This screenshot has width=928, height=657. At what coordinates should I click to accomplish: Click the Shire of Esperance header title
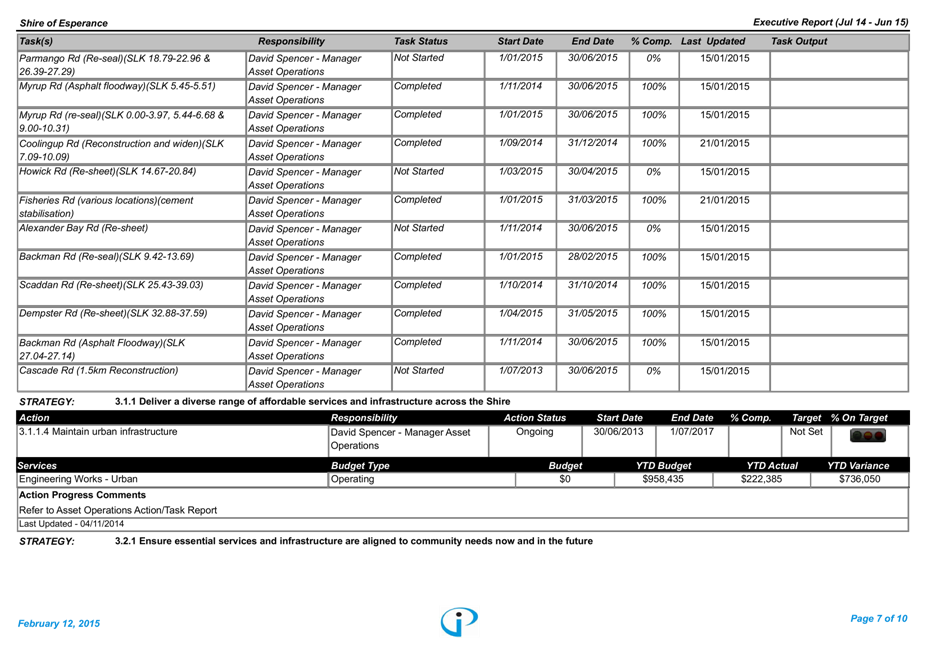tap(63, 23)
